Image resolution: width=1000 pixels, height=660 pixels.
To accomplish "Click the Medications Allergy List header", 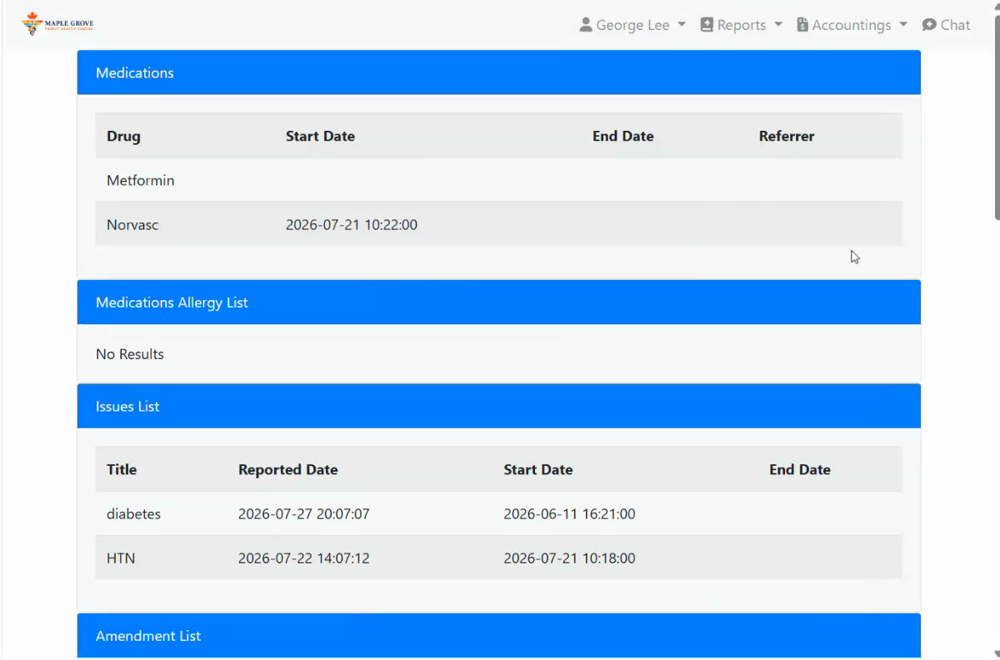I will pyautogui.click(x=499, y=302).
